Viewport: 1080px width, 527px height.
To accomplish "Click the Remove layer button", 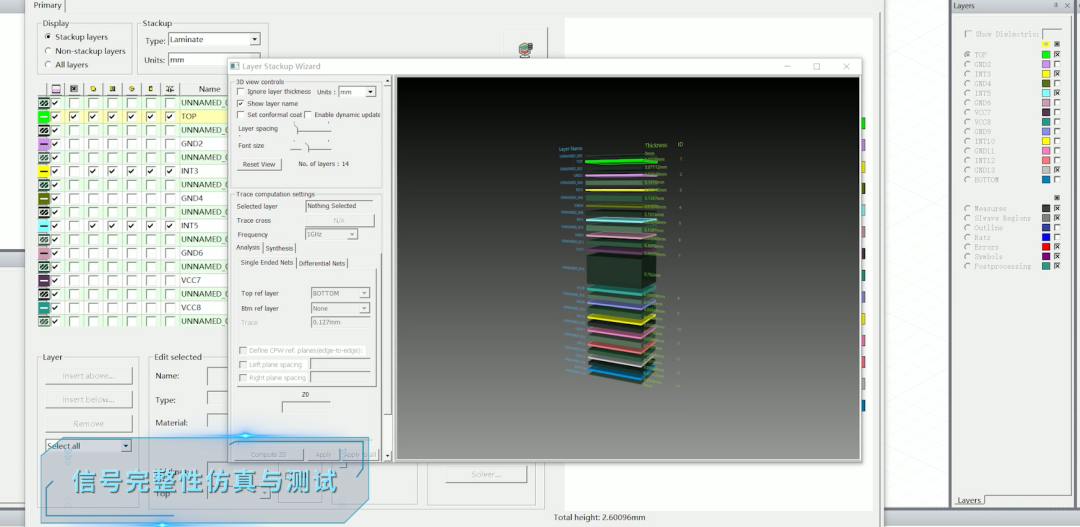I will pyautogui.click(x=88, y=424).
